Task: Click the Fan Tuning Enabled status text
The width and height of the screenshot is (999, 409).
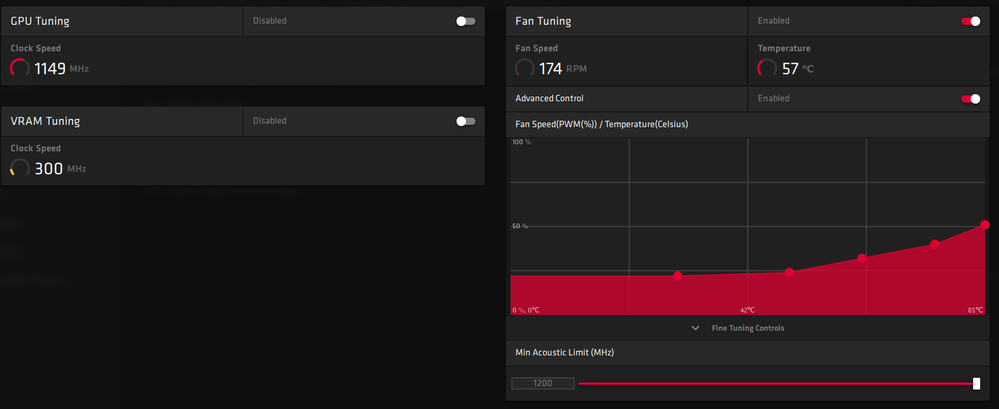Action: pyautogui.click(x=773, y=21)
